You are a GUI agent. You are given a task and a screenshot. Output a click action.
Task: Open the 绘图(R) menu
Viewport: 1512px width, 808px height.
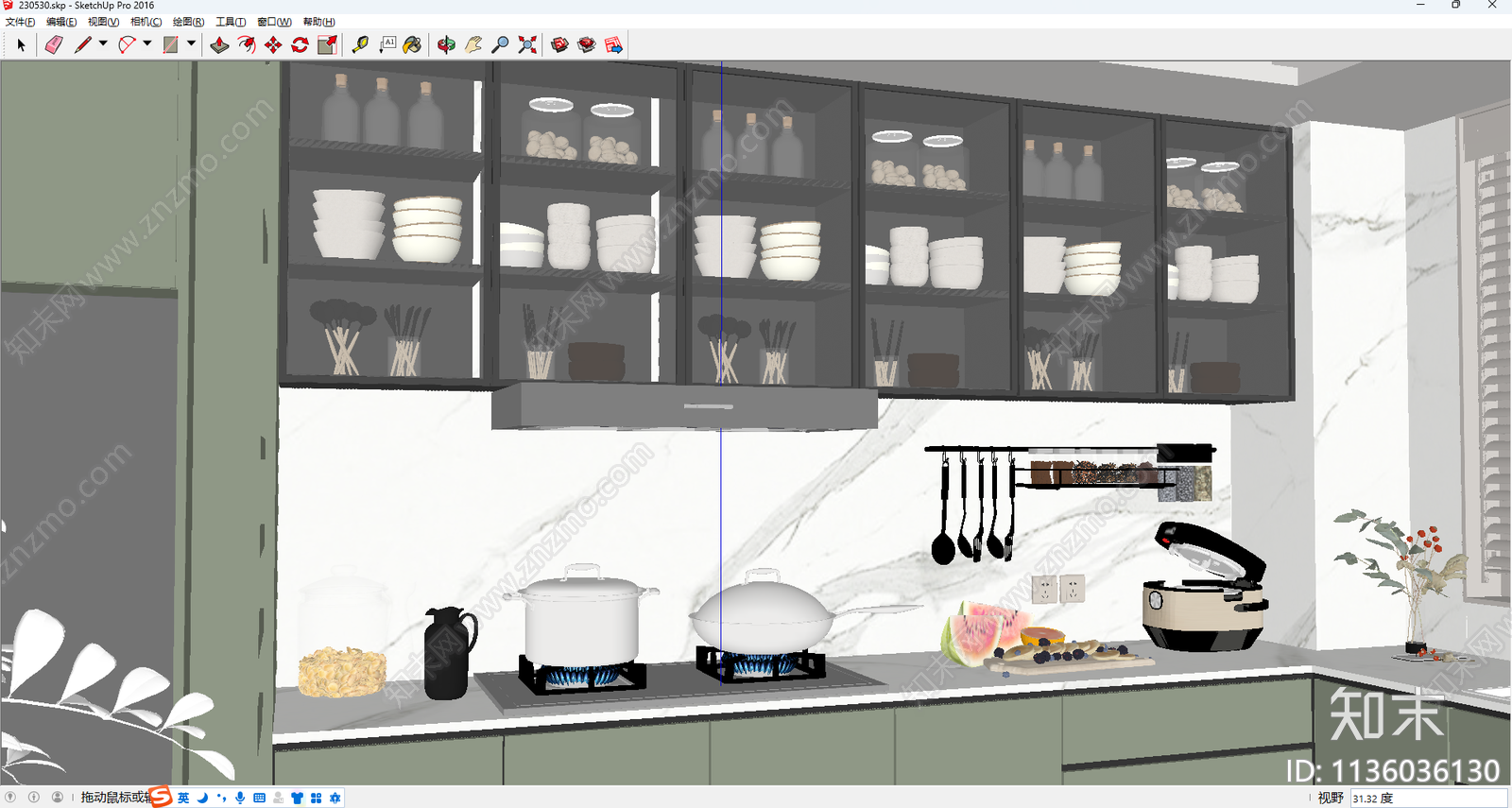click(188, 22)
